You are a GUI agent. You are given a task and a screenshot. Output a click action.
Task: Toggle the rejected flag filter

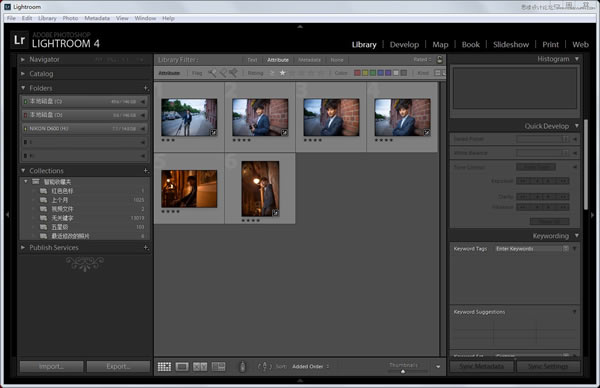(x=233, y=73)
